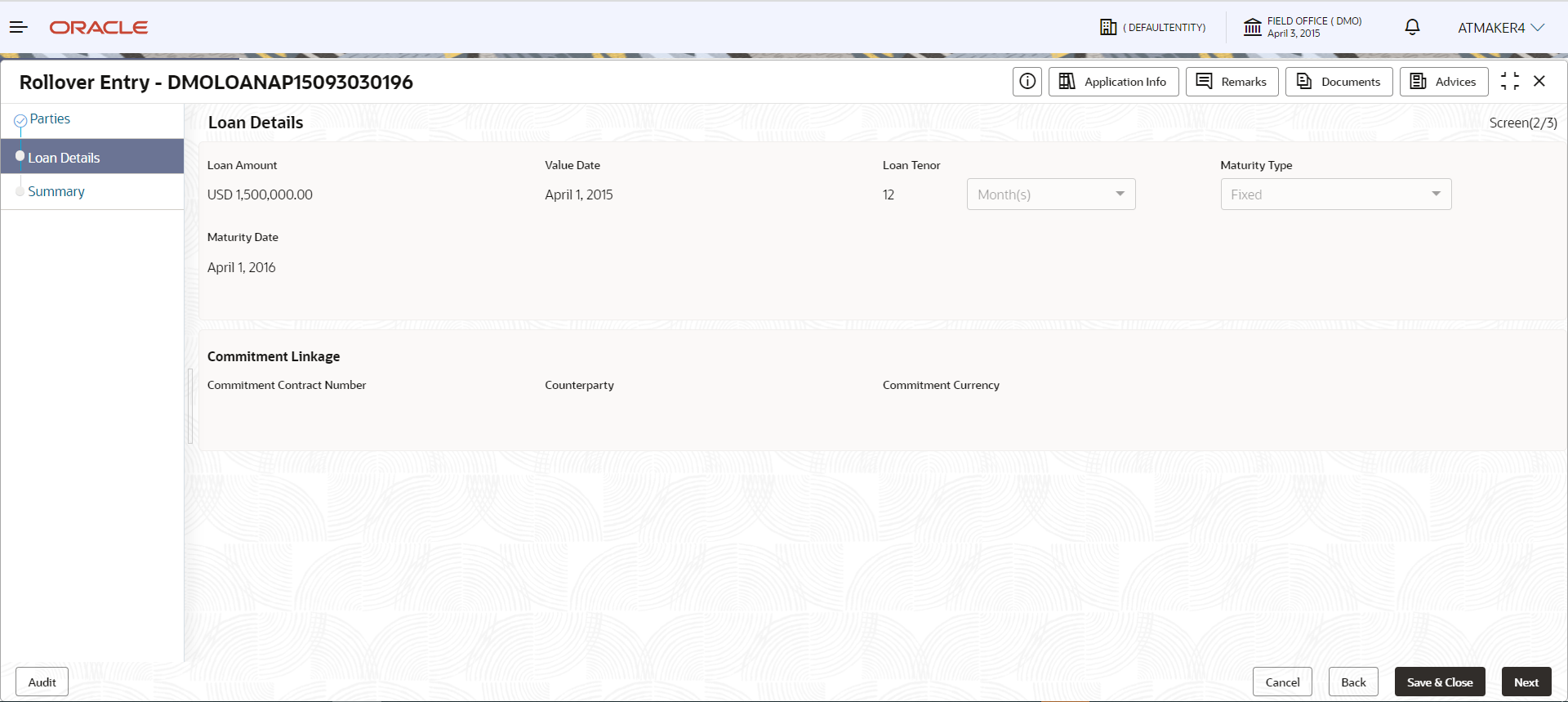Click Save & Close
The width and height of the screenshot is (1568, 702).
coord(1440,682)
